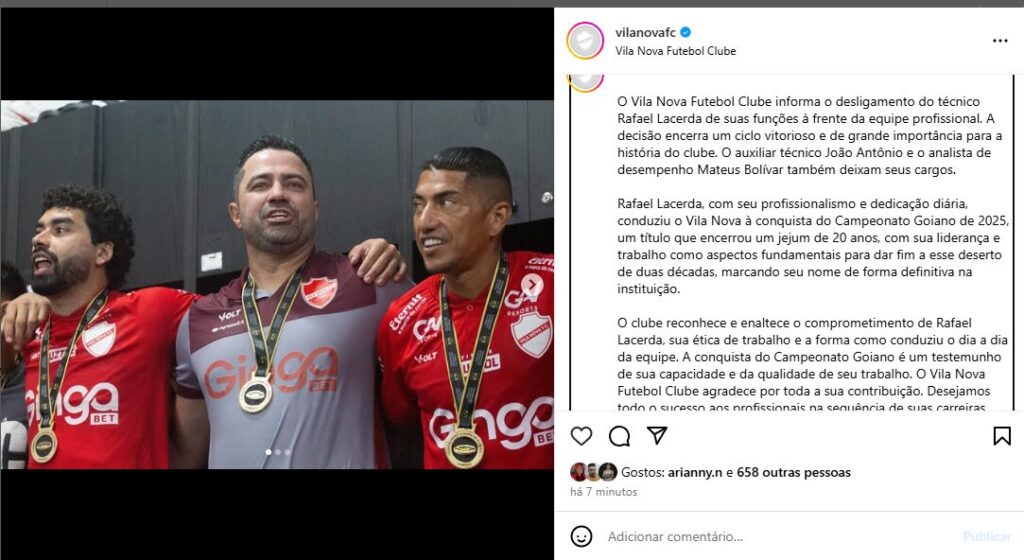The width and height of the screenshot is (1024, 560).
Task: Click the Publicar button
Action: click(987, 537)
